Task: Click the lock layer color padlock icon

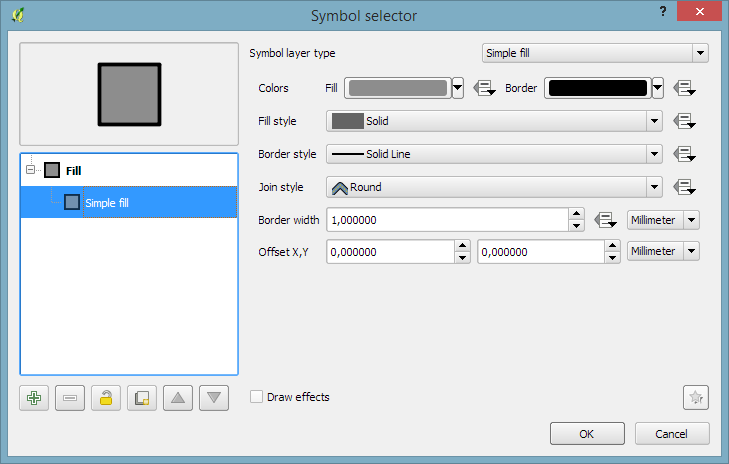Action: point(106,398)
